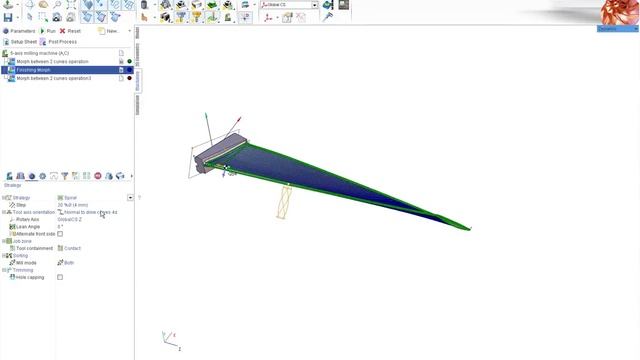Click green status dot of first Morph operation
640x360 pixels.
[x=129, y=62]
